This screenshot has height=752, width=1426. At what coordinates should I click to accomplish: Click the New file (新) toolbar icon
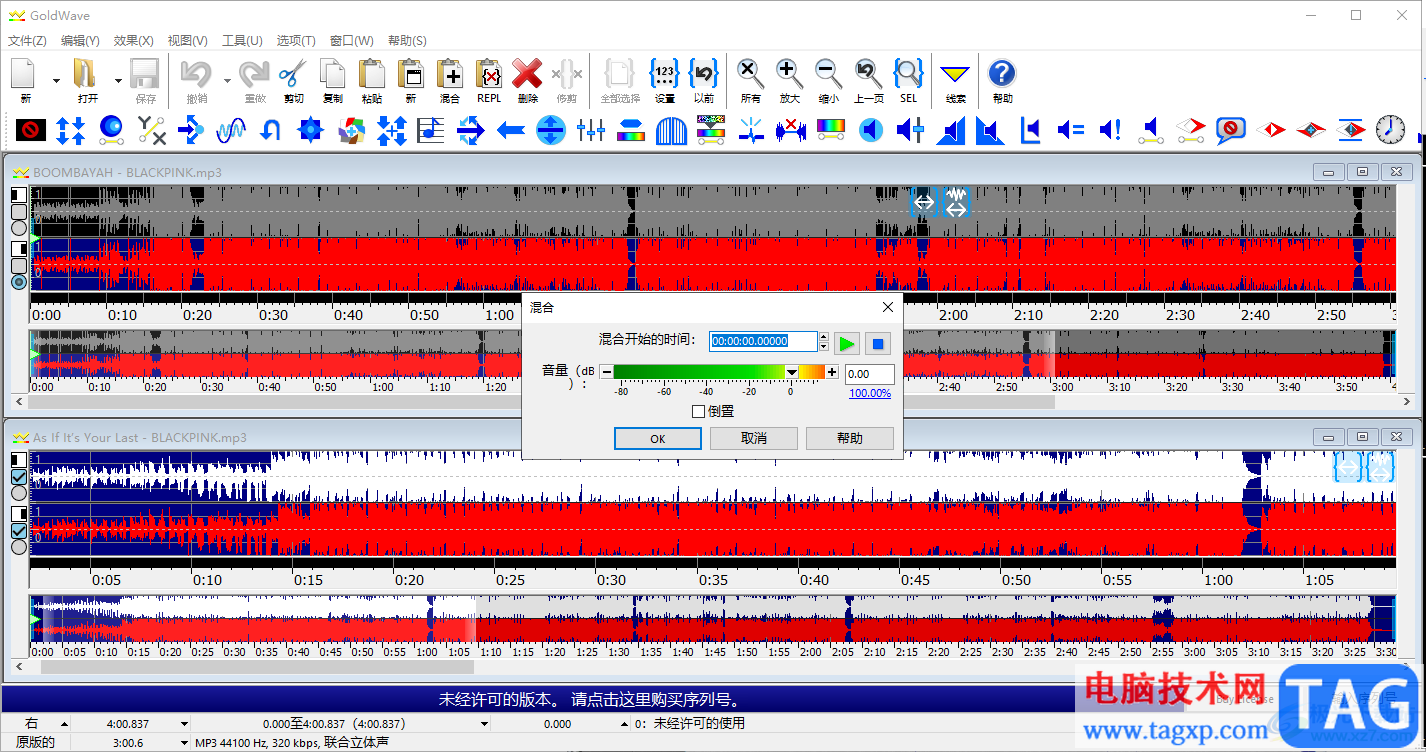click(25, 74)
